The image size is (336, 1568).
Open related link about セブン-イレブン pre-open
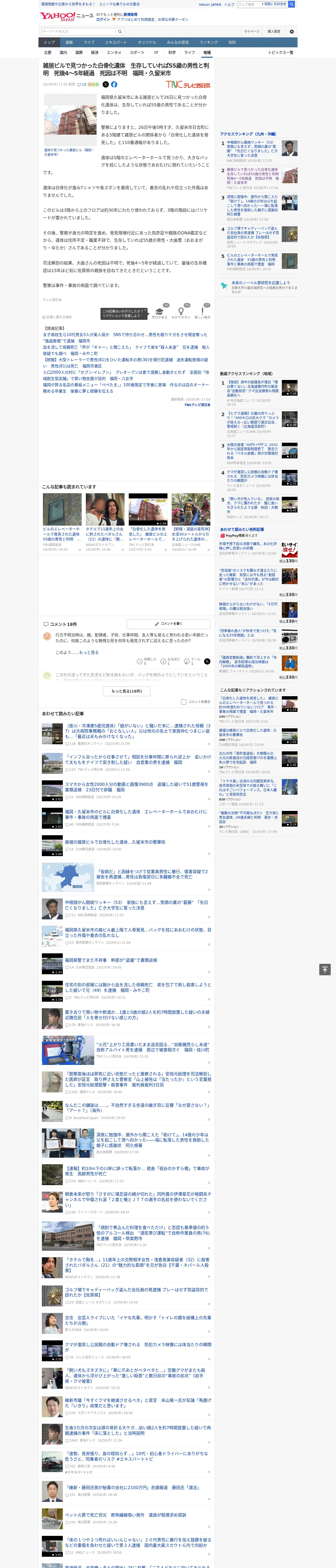126,375
